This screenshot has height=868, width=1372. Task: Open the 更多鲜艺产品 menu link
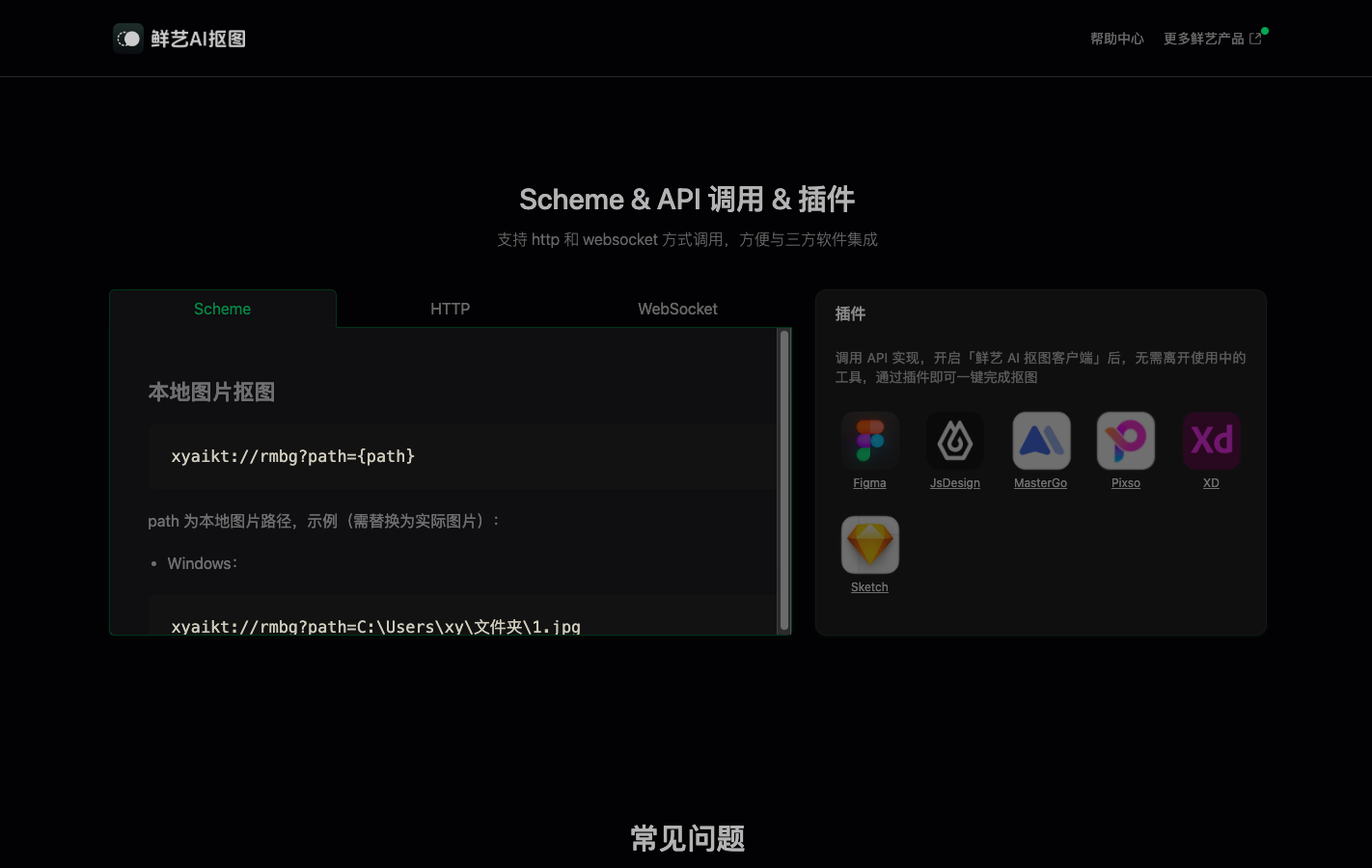1202,39
